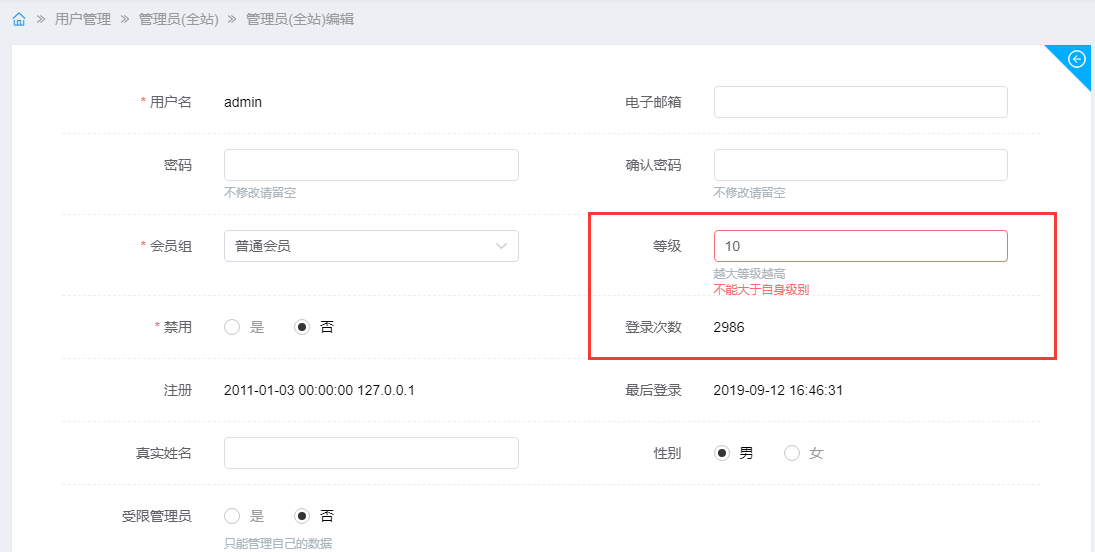
Task: Choose 男 for 性别
Action: pos(722,453)
